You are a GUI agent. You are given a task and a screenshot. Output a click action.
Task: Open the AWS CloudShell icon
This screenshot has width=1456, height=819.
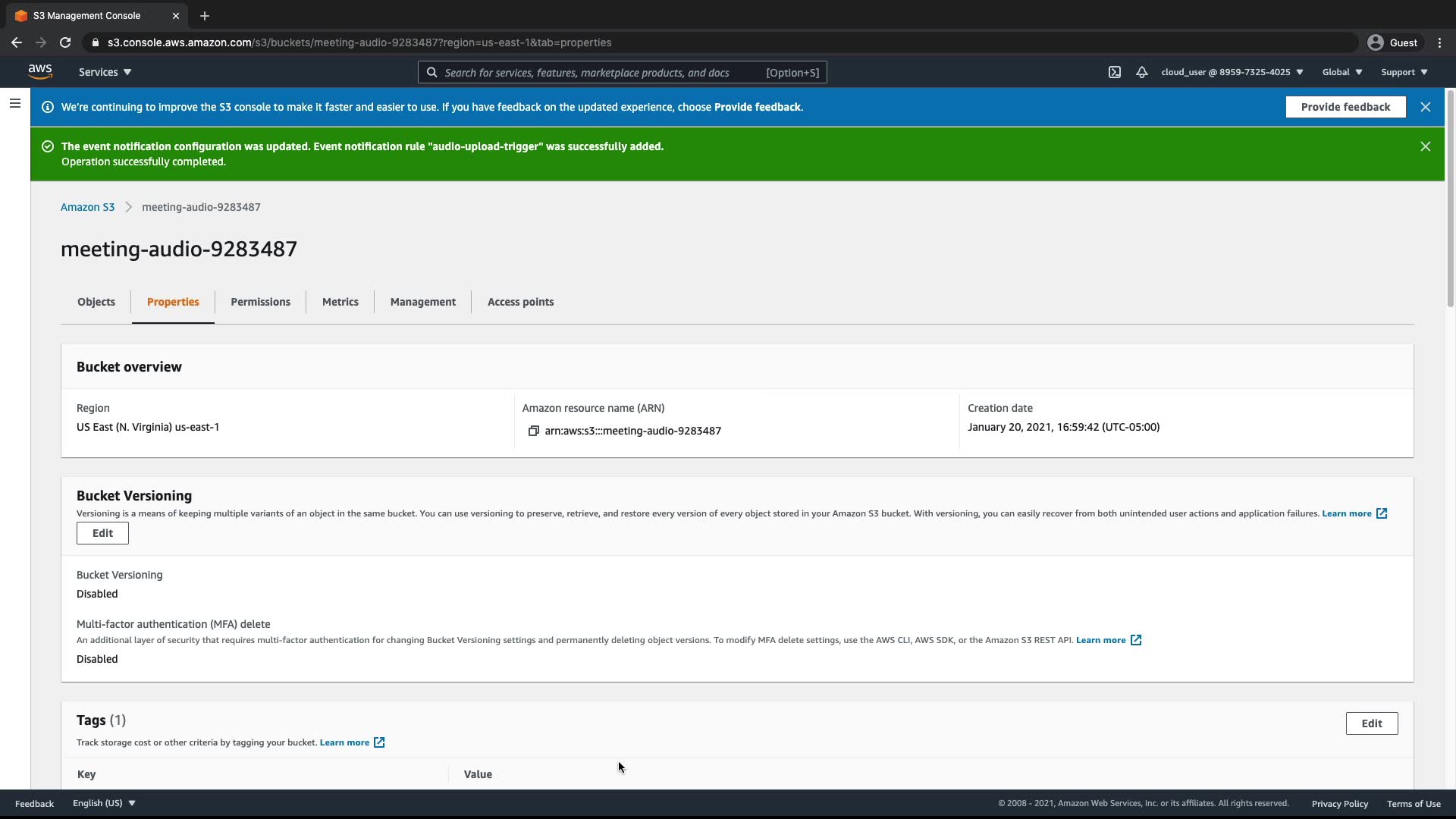(x=1114, y=72)
